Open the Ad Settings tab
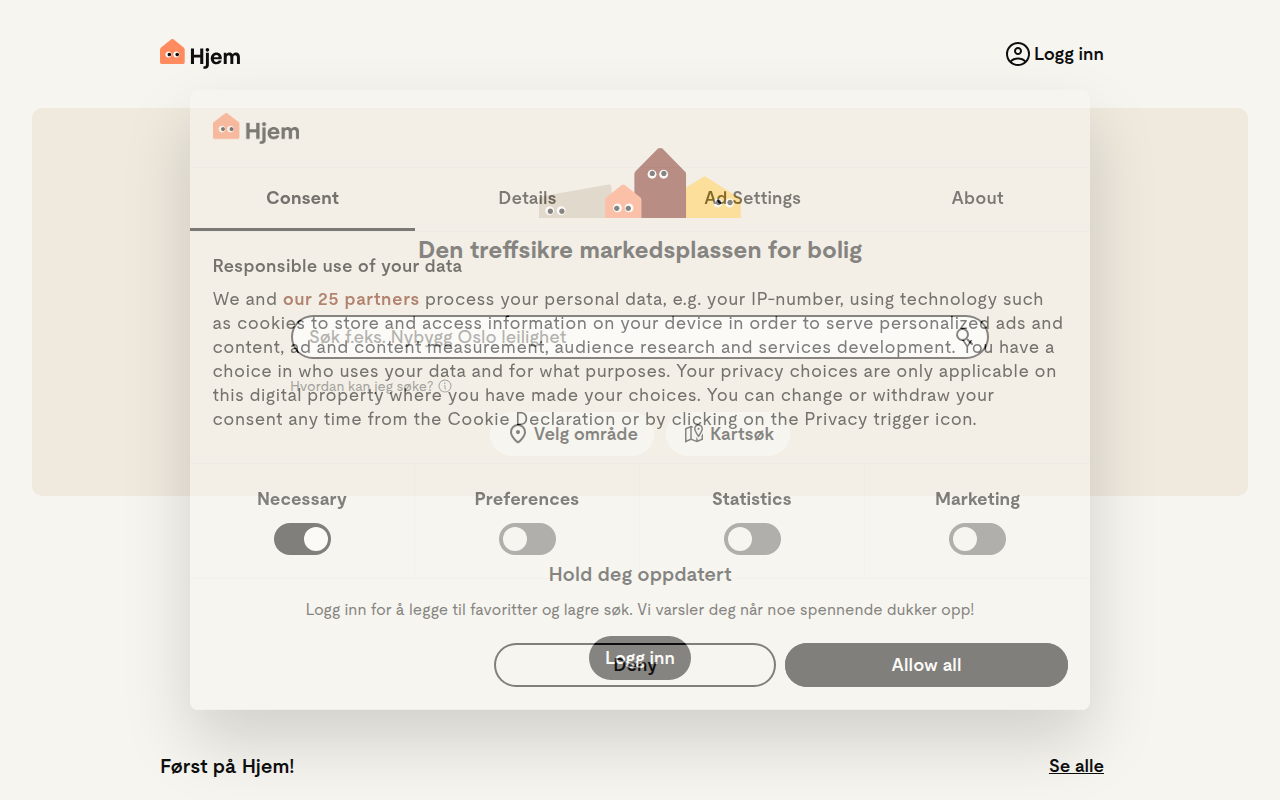The width and height of the screenshot is (1280, 800). 752,198
